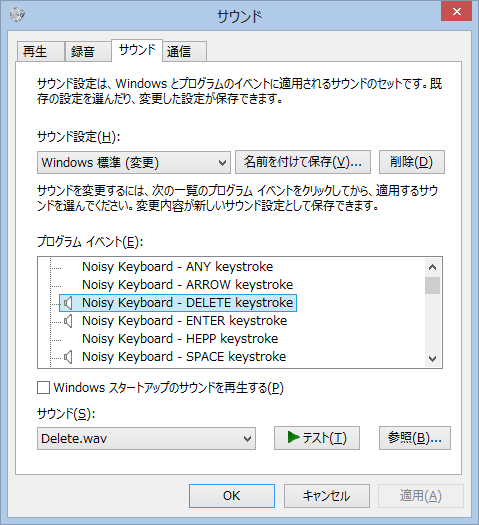Open the Delete.wav sound dropdown

[146, 438]
